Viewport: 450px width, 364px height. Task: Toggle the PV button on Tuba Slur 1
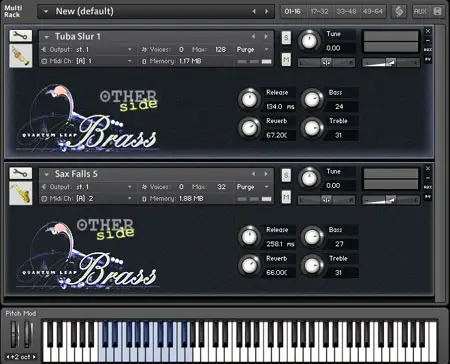pyautogui.click(x=428, y=59)
